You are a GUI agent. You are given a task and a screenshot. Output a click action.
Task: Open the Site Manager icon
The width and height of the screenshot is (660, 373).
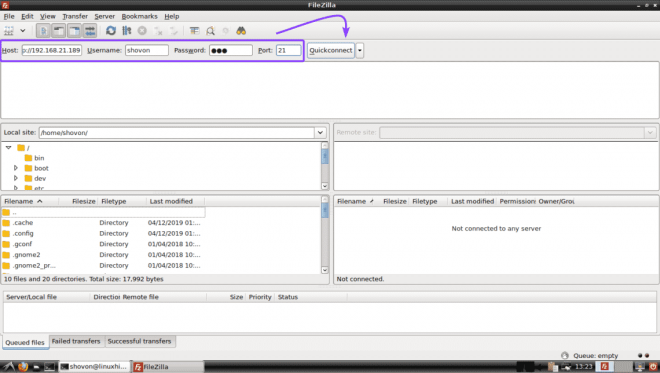(x=9, y=31)
